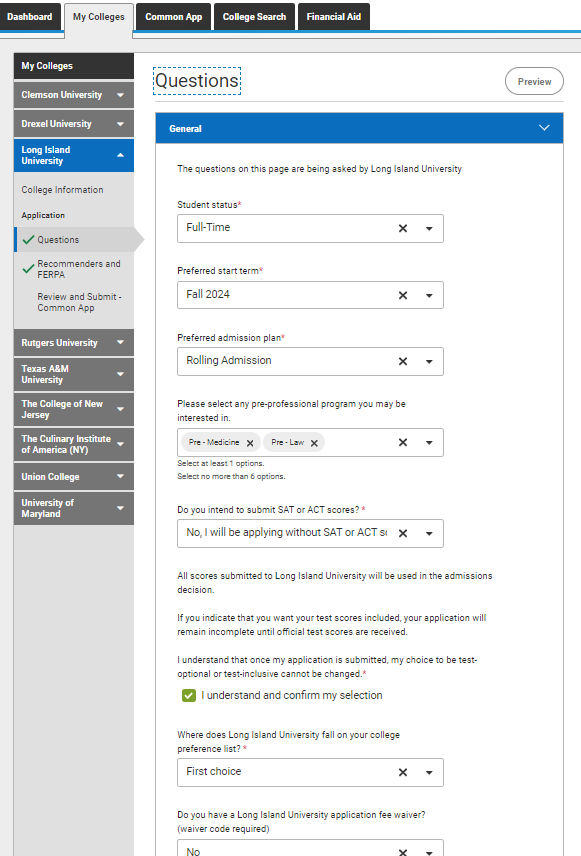This screenshot has height=856, width=581.
Task: Open Review and Submit - Common App
Action: tap(79, 302)
